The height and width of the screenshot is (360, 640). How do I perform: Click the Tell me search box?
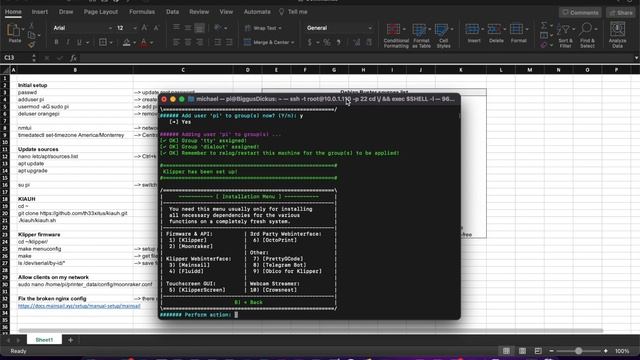[x=294, y=12]
